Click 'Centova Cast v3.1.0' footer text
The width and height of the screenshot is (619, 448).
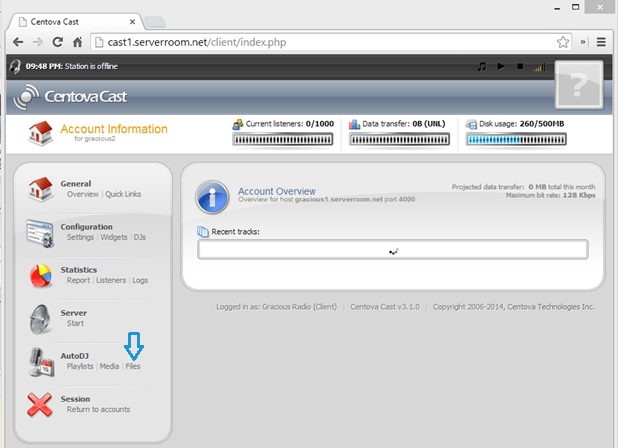pos(385,307)
